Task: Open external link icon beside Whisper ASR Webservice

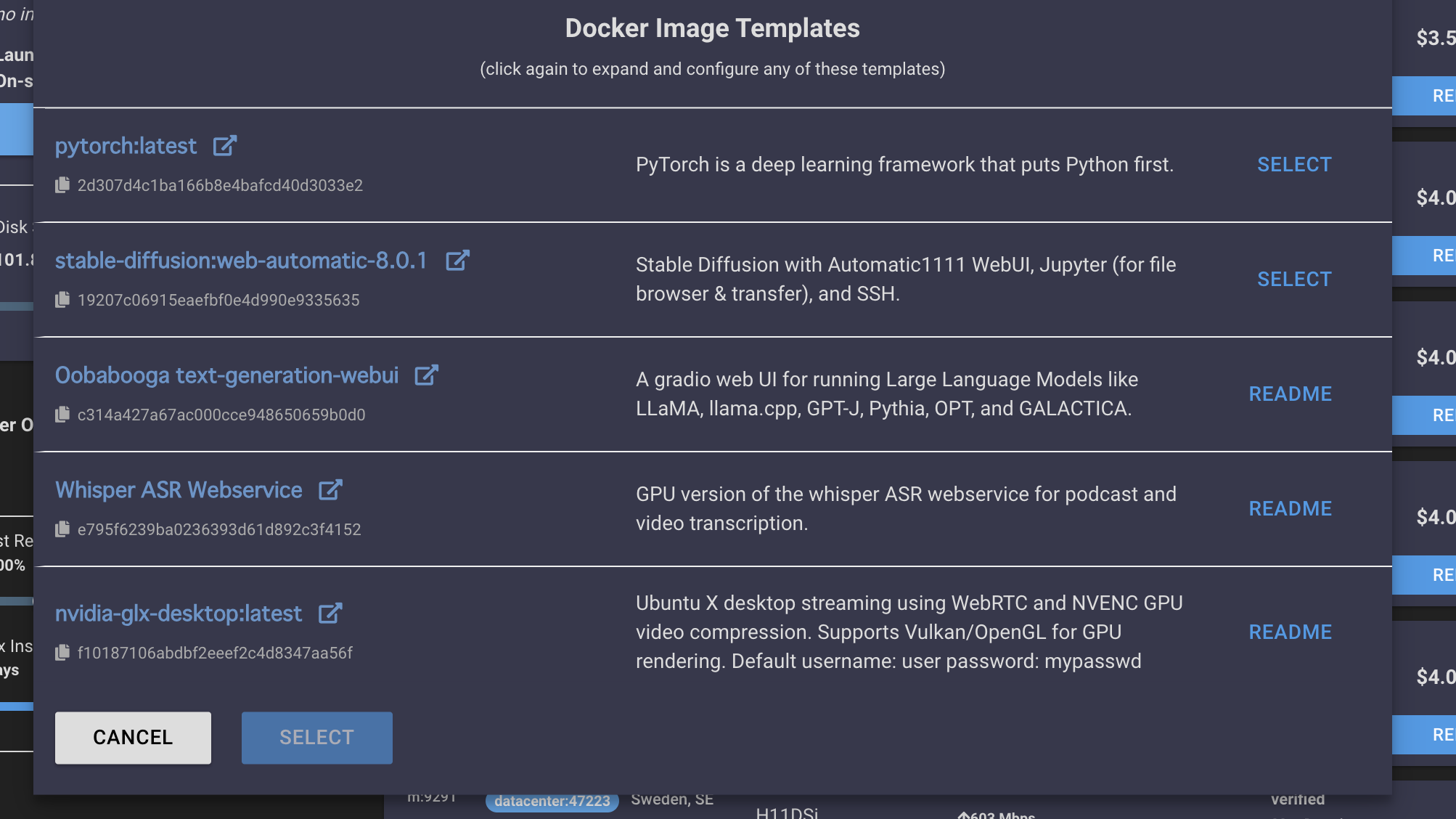Action: pos(330,490)
